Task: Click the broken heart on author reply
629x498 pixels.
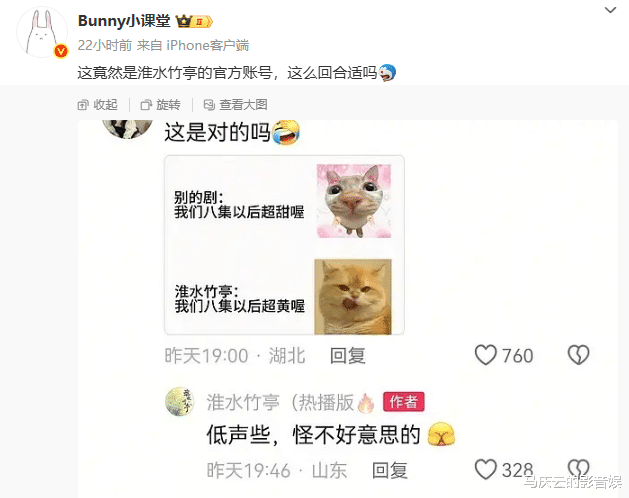Action: point(578,469)
